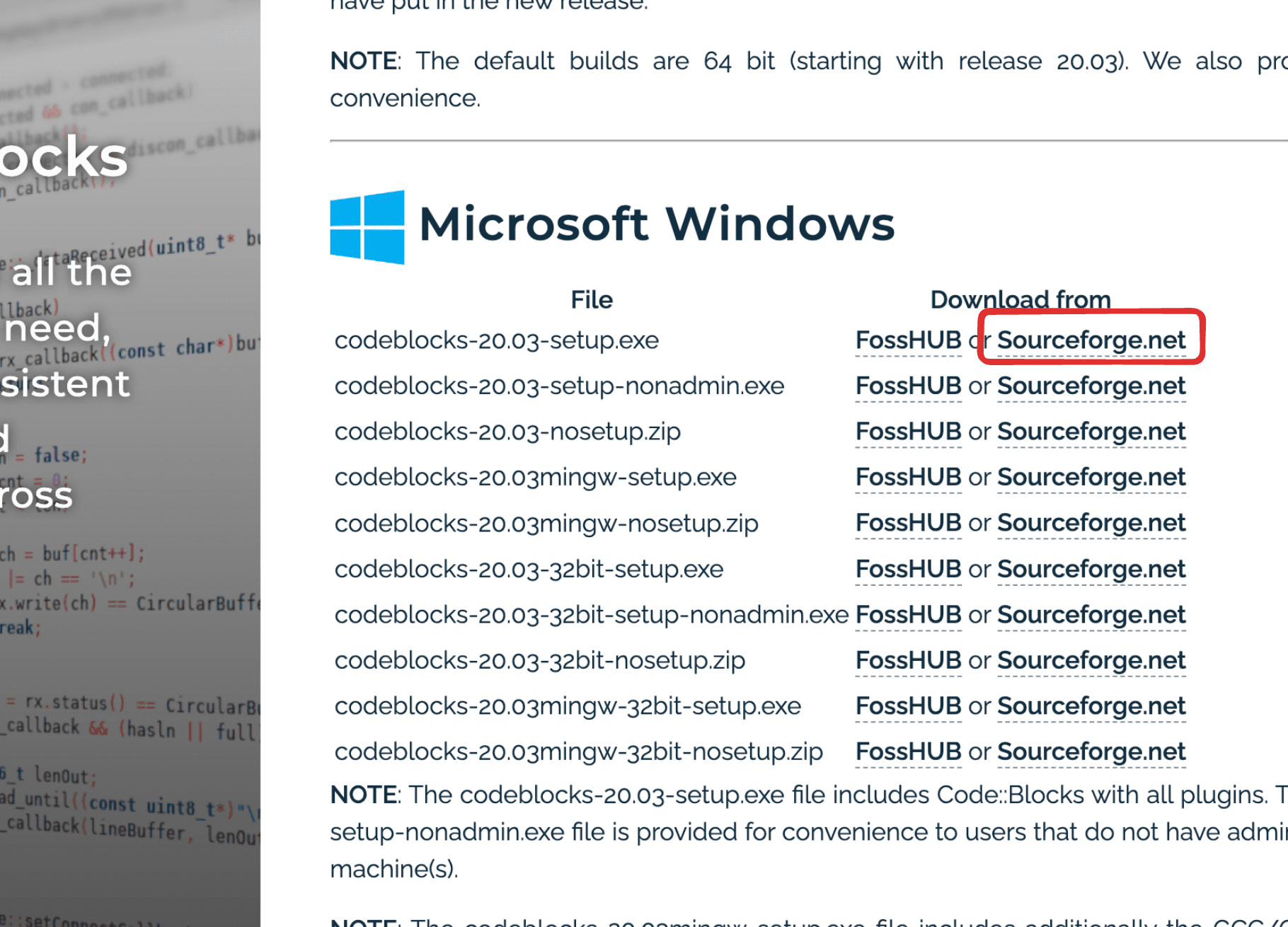Open Sourceforge.net for 32bit-setup-nonadmin.exe
Viewport: 1288px width, 927px height.
[x=1091, y=615]
